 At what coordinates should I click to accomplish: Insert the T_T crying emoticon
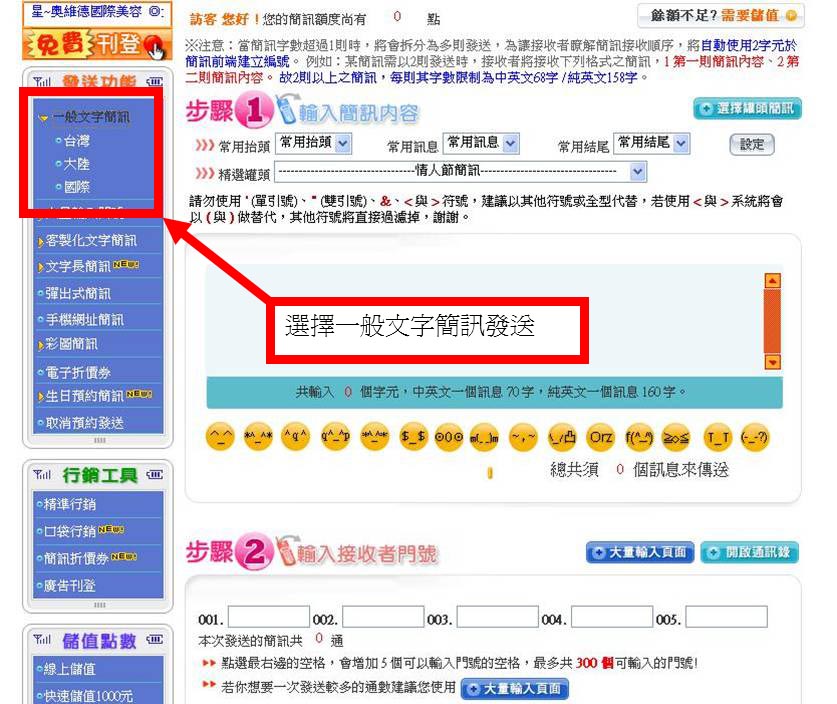pos(717,437)
